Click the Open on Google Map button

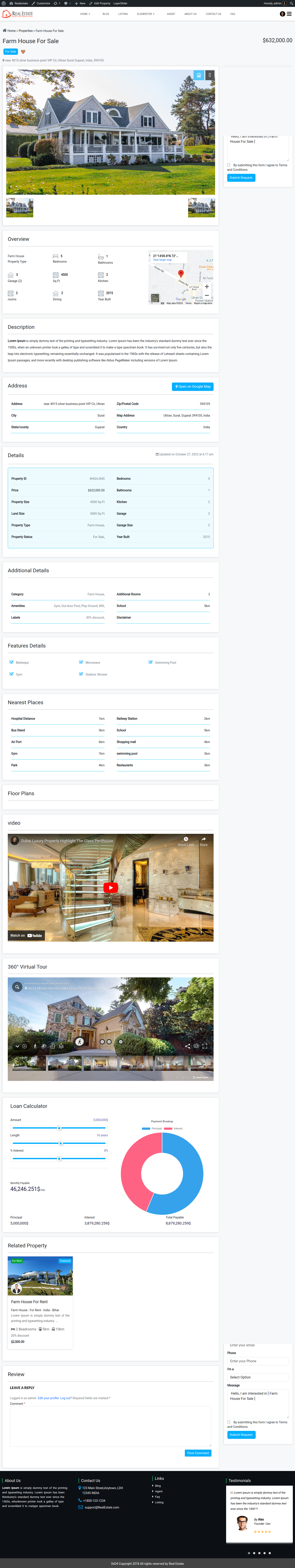(x=193, y=387)
